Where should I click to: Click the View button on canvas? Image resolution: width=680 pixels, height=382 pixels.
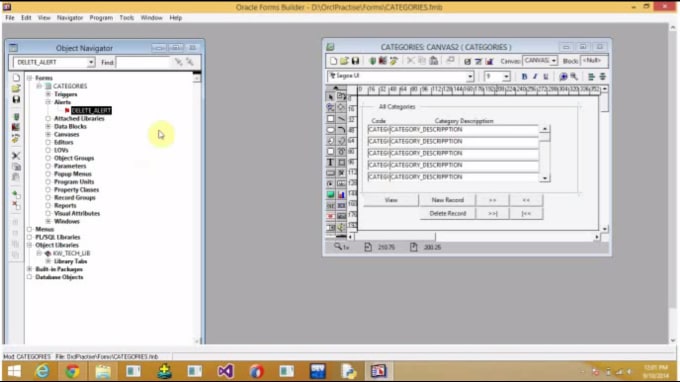(391, 200)
